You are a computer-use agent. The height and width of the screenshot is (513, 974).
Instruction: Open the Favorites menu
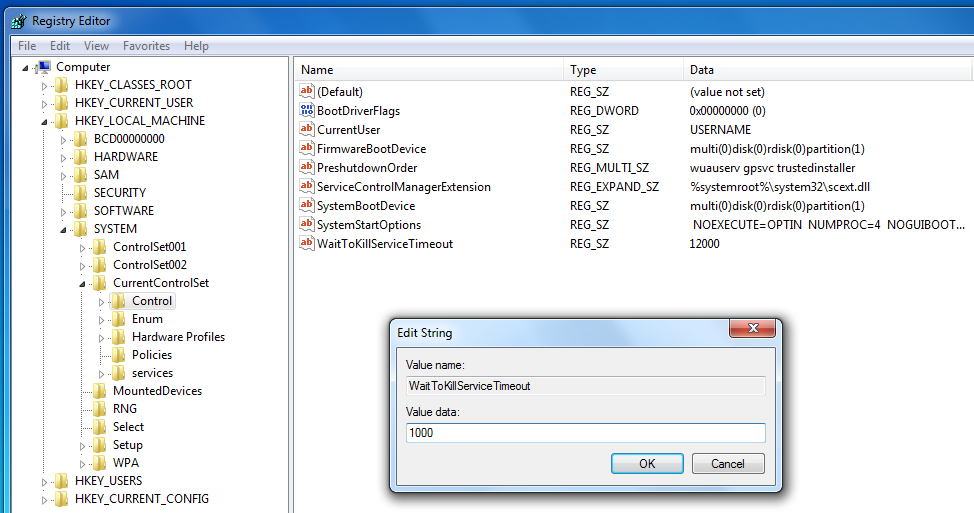(146, 46)
